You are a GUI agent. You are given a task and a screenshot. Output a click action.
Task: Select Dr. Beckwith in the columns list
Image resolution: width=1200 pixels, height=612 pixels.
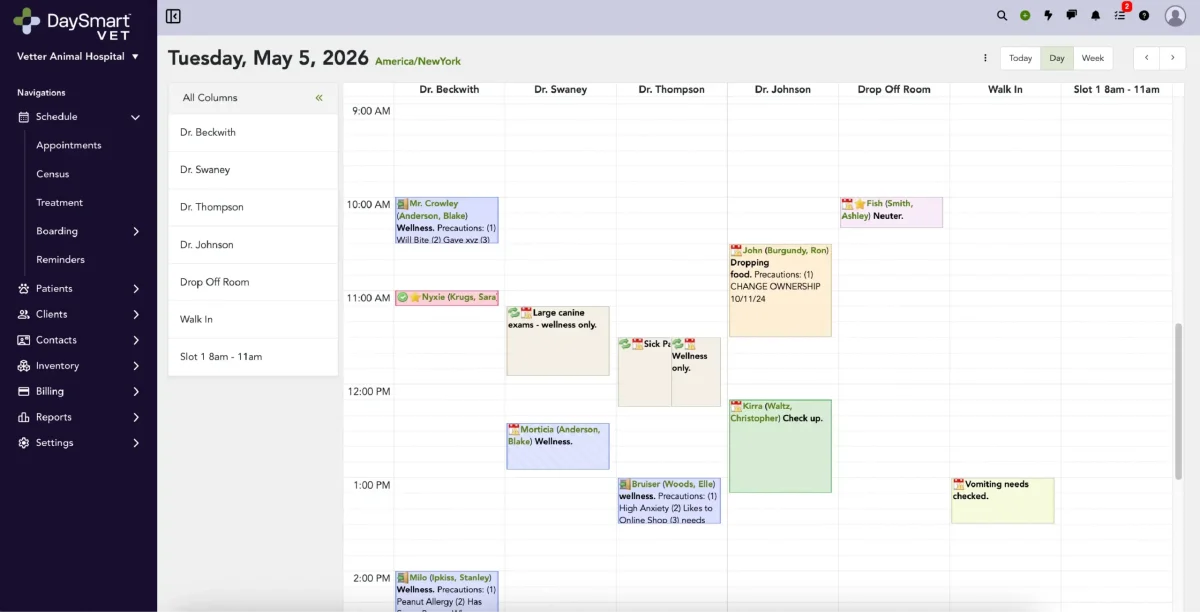click(253, 132)
